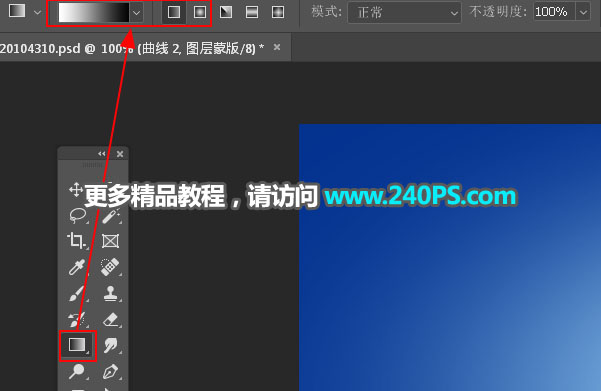Select the Smudge tool
The image size is (601, 391).
click(111, 345)
